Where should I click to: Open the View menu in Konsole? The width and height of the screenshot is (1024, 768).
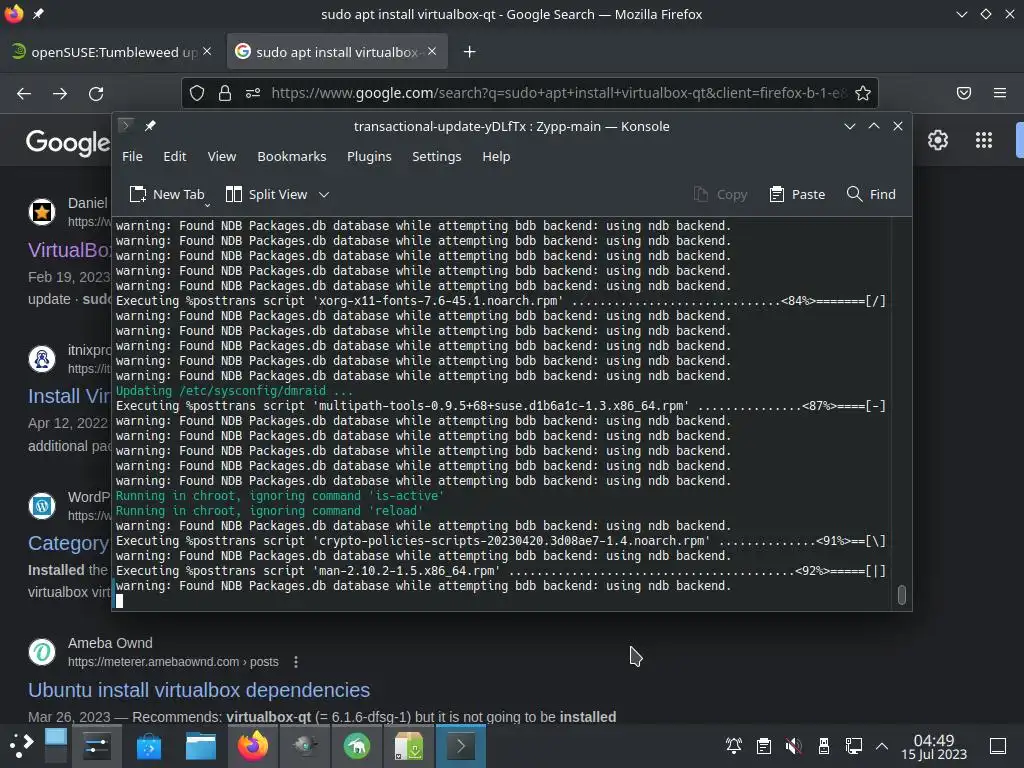(x=221, y=156)
